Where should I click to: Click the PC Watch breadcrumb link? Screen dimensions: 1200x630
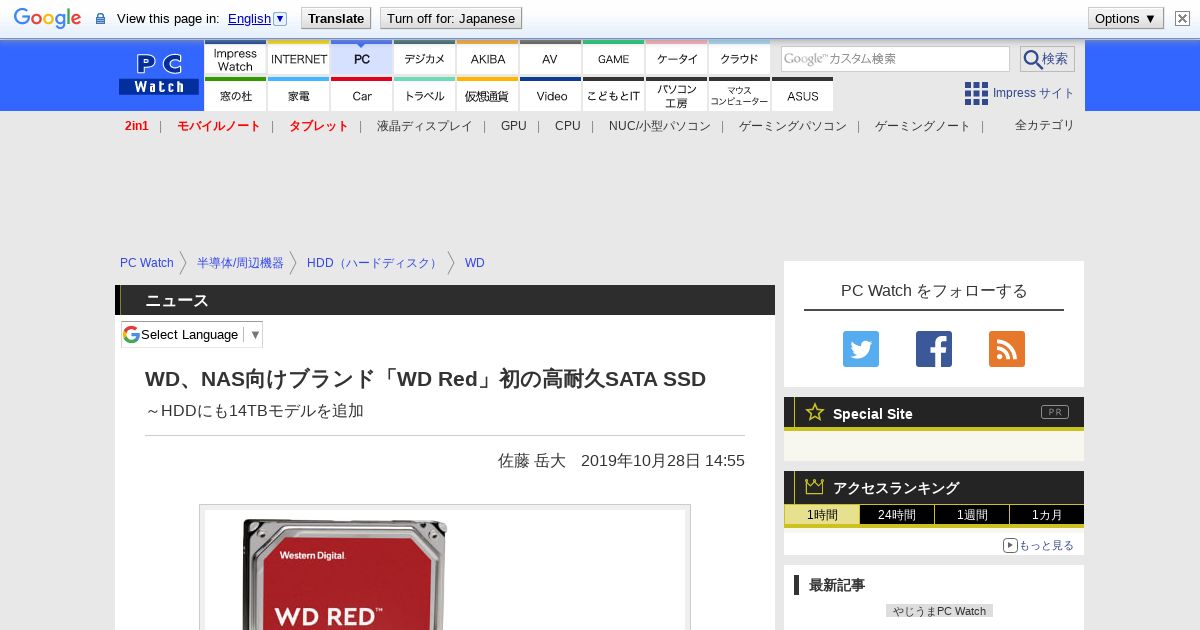tap(147, 263)
